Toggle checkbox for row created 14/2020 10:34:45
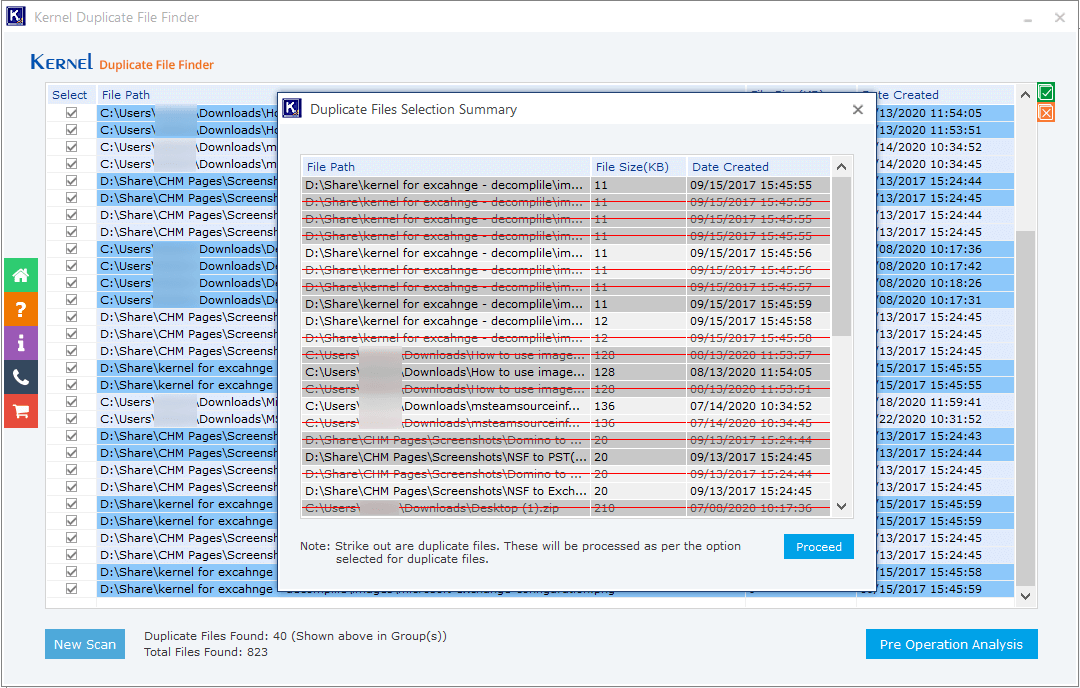Viewport: 1080px width, 688px height. (72, 163)
